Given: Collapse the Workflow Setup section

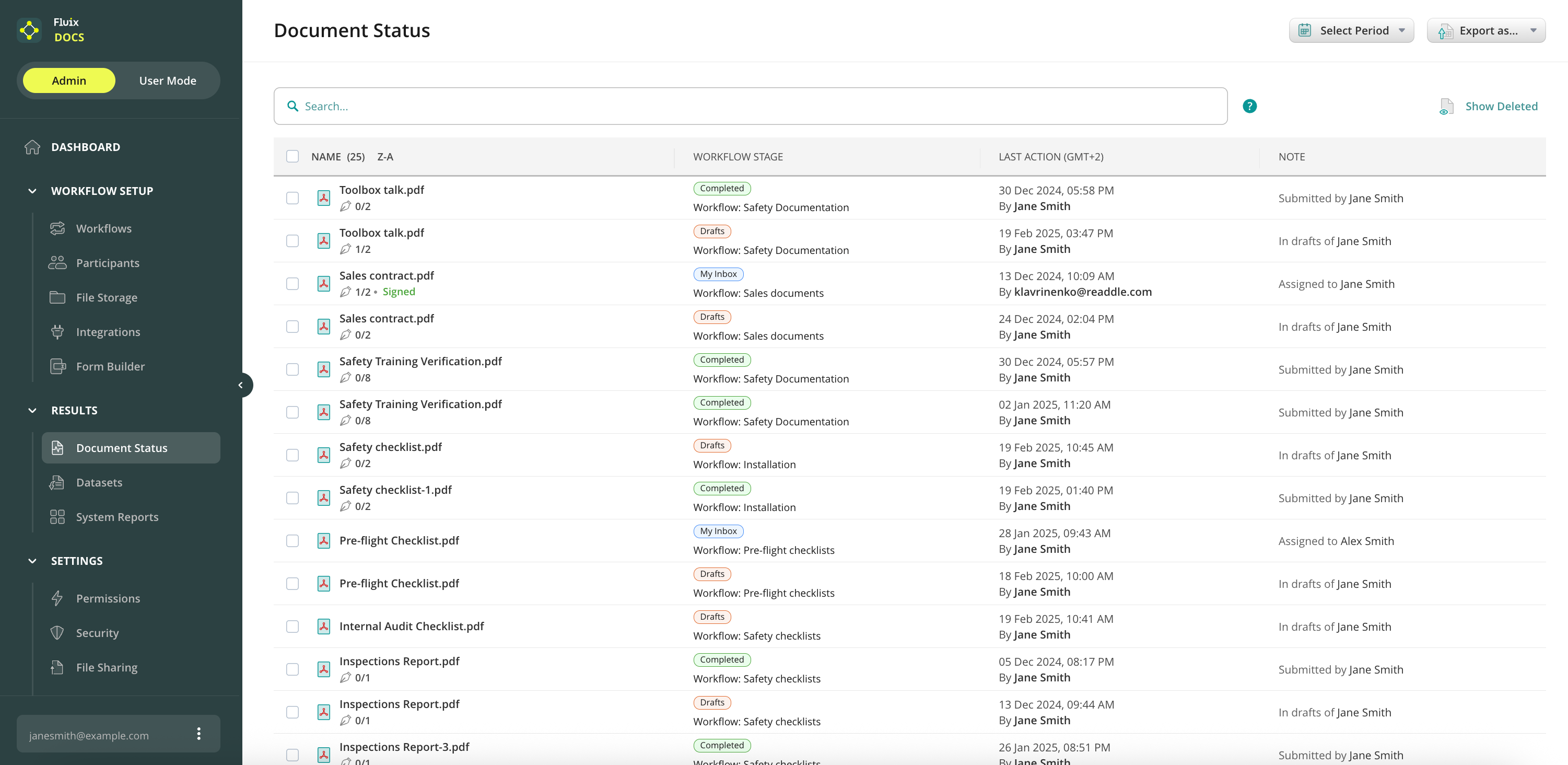Looking at the screenshot, I should [32, 191].
